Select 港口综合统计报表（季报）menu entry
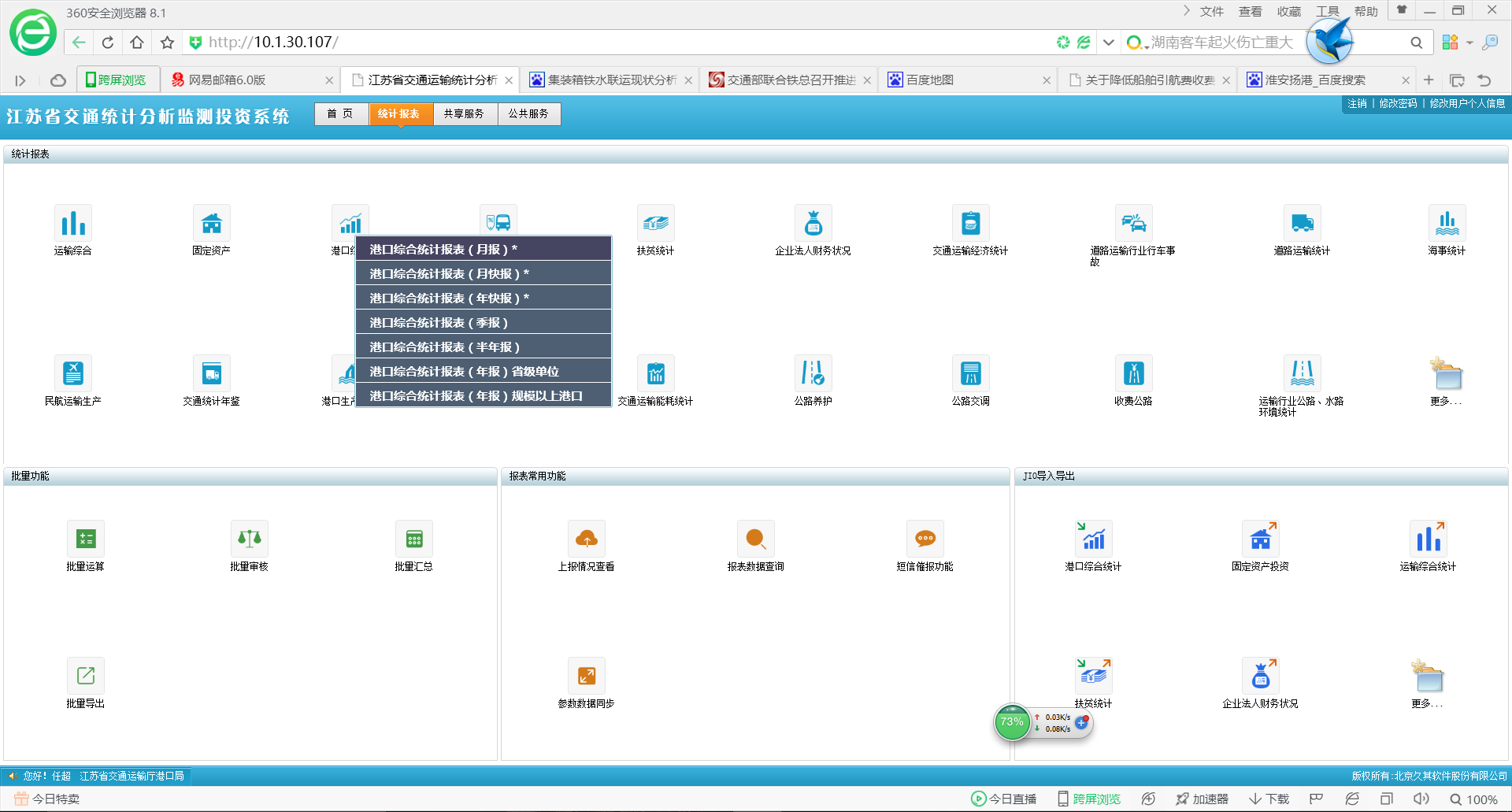Image resolution: width=1512 pixels, height=812 pixels. 483,323
